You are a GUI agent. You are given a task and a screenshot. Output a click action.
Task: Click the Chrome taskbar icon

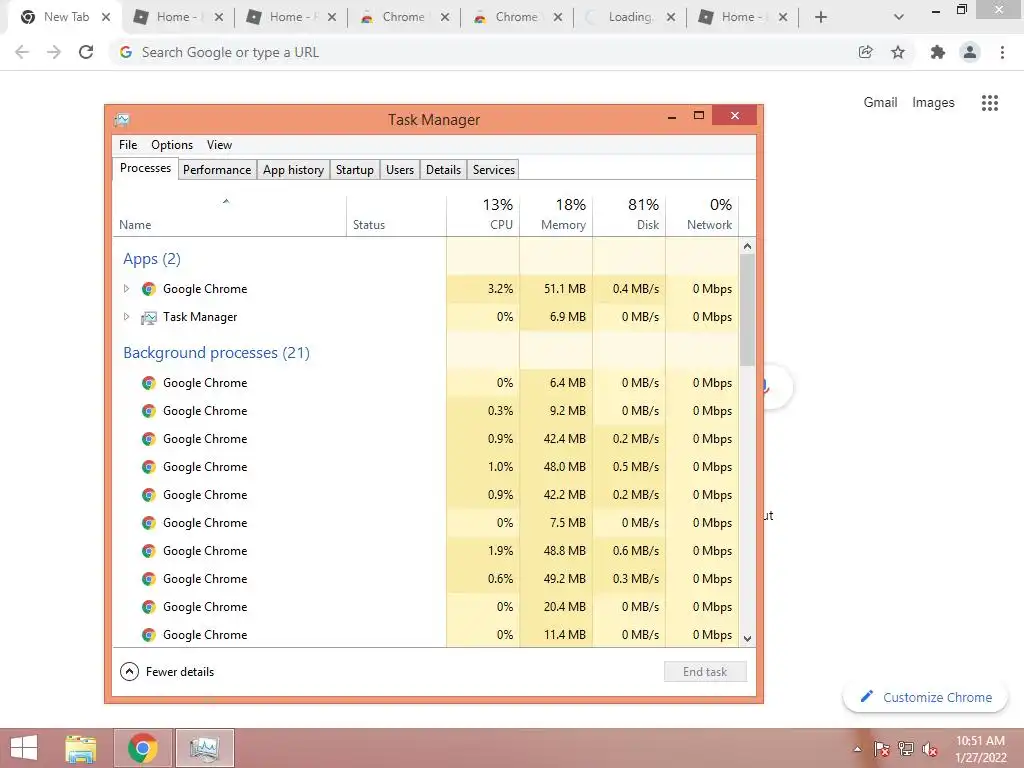tap(143, 748)
